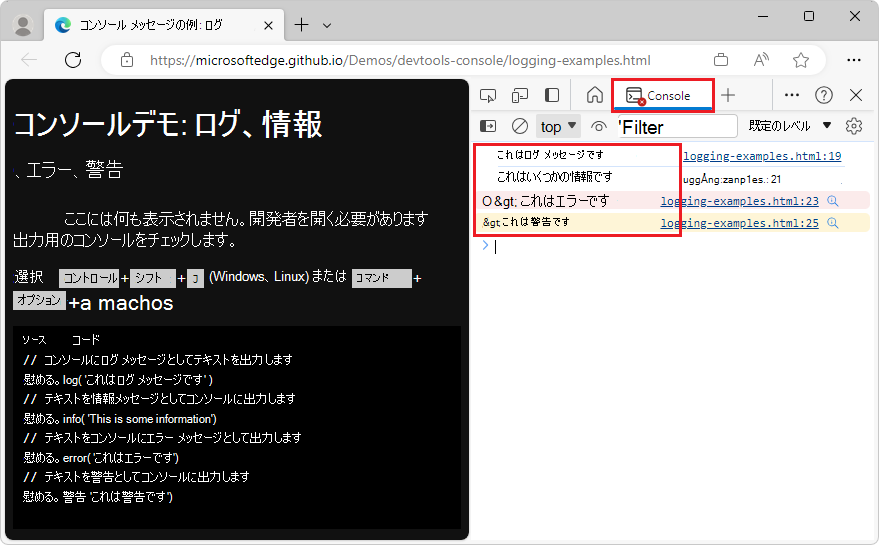The image size is (879, 545).
Task: Click the profile avatar icon in title bar
Action: click(23, 25)
